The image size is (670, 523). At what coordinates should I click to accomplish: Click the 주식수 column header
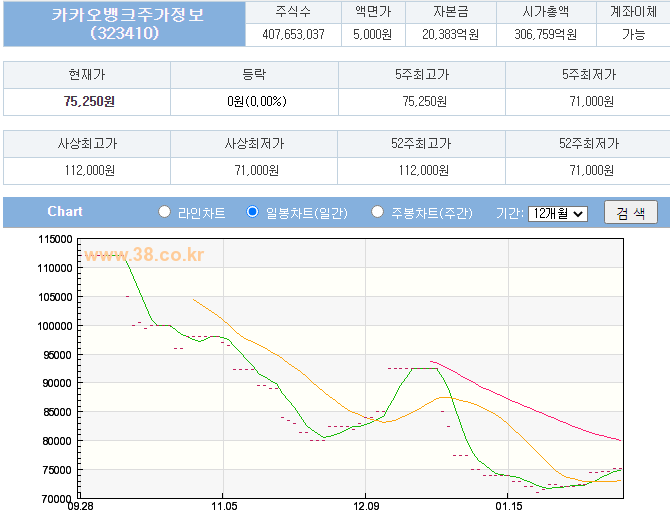(x=293, y=12)
